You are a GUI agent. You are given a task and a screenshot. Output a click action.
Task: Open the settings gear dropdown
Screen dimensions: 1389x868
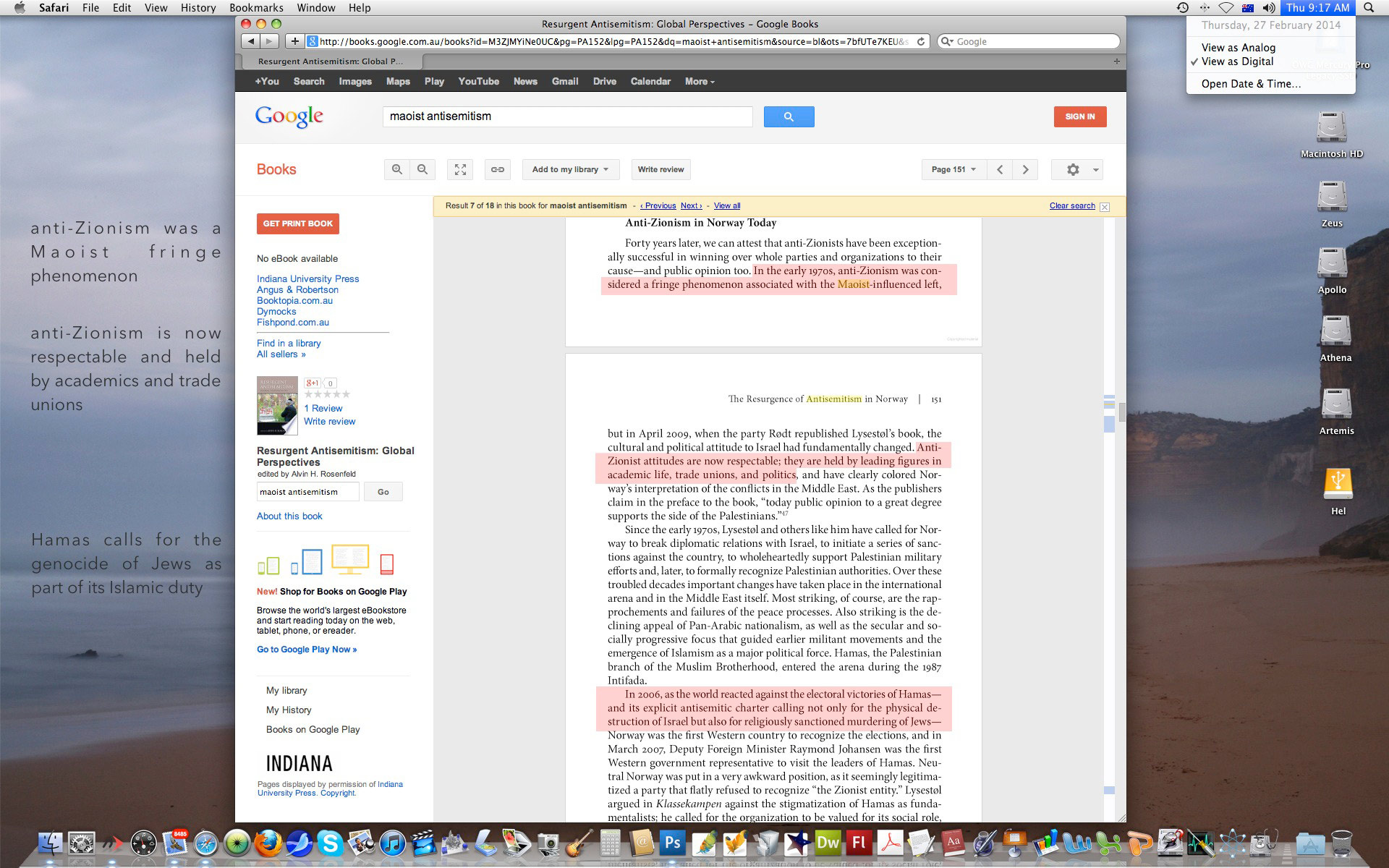[1077, 169]
